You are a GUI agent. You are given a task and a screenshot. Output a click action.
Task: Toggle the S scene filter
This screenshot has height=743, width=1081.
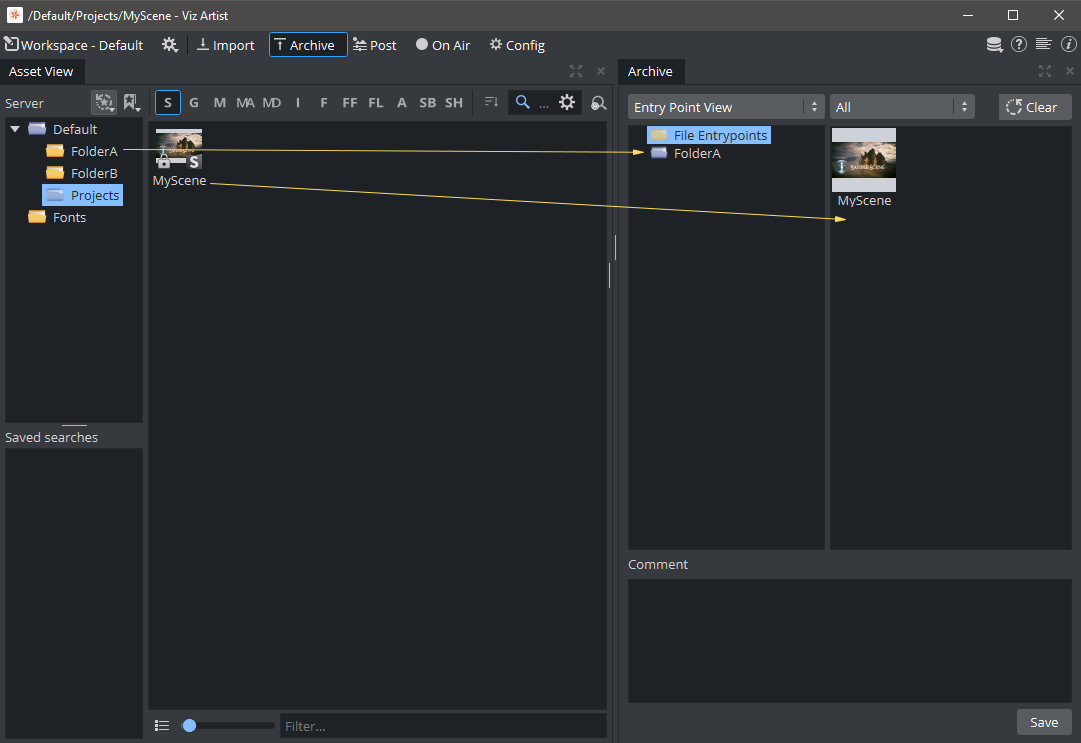pyautogui.click(x=168, y=102)
